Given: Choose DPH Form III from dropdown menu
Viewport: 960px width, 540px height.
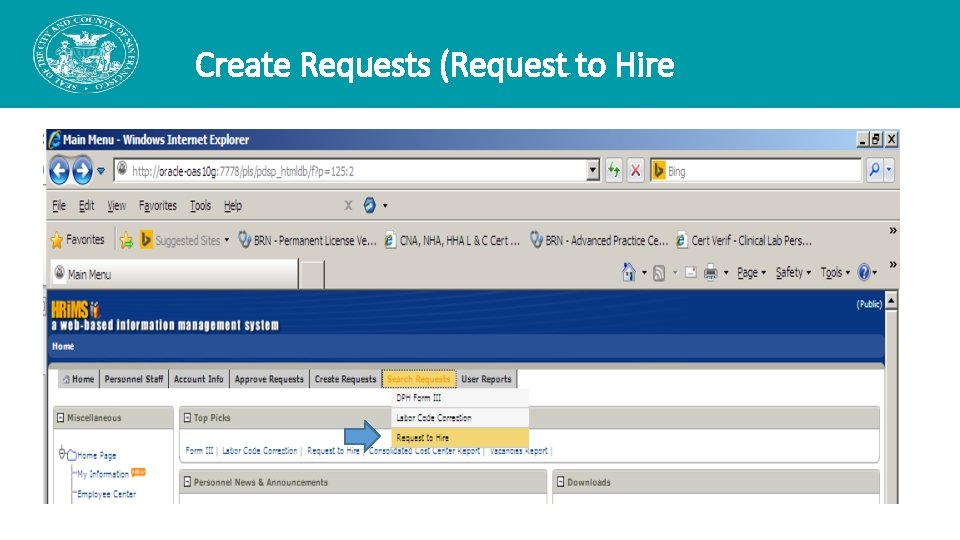Looking at the screenshot, I should click(x=460, y=398).
